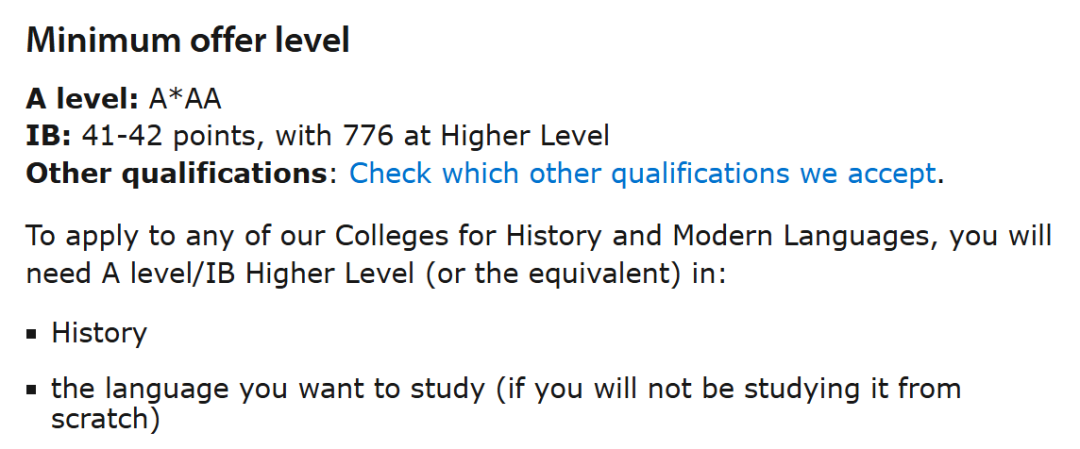
Task: Click 'A level/IB Higher Level' in the paragraph
Action: 239,273
